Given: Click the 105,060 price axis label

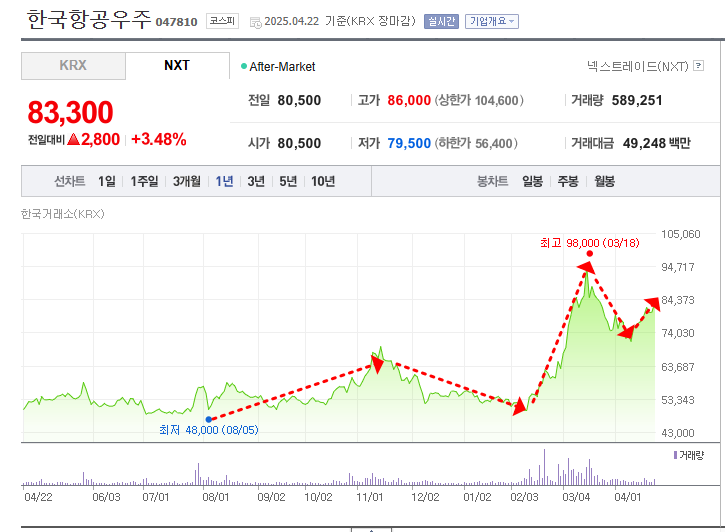Looking at the screenshot, I should pos(681,234).
